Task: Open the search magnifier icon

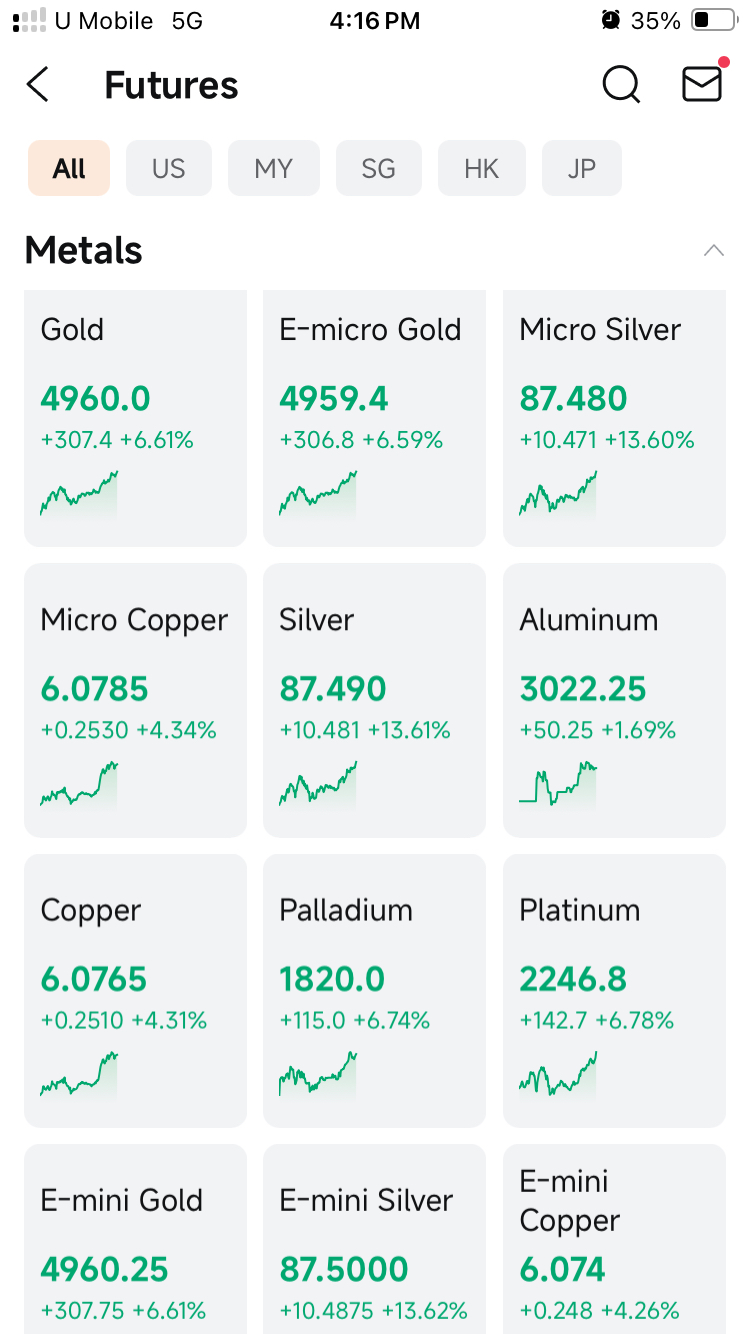Action: pos(621,85)
